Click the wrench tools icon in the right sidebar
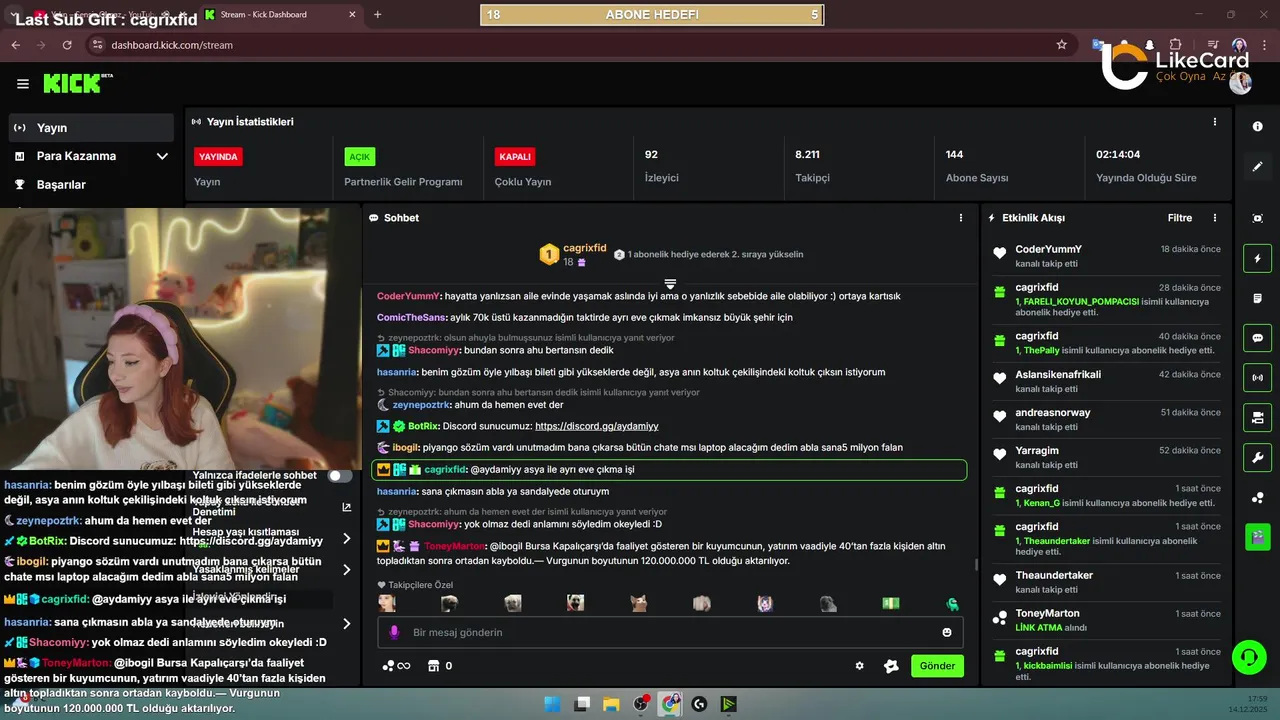Image resolution: width=1280 pixels, height=720 pixels. point(1258,458)
